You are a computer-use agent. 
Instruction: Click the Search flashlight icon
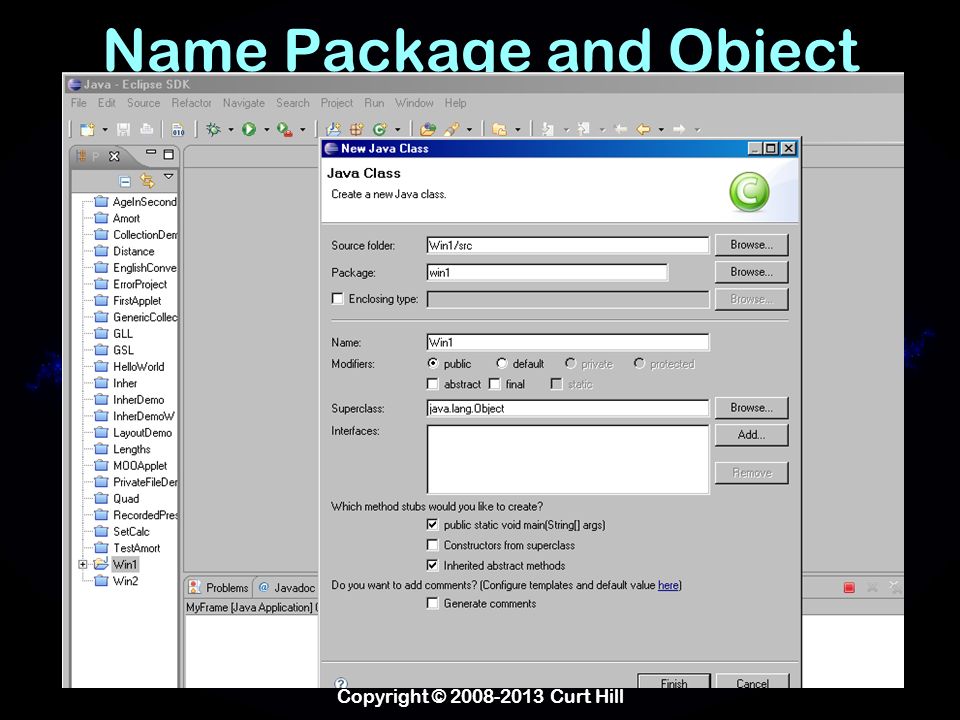[x=452, y=129]
